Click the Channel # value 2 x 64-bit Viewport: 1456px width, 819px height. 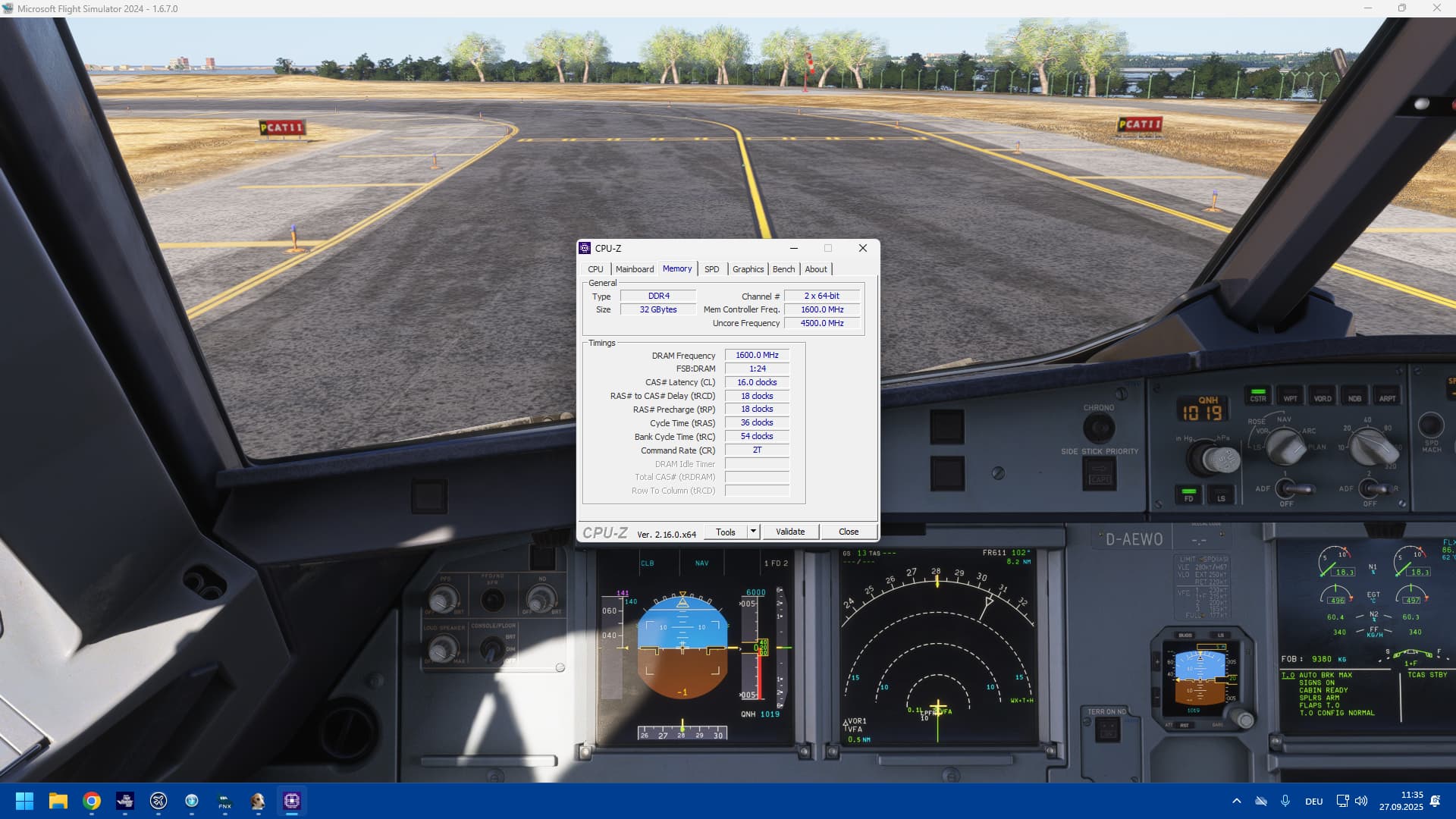822,296
